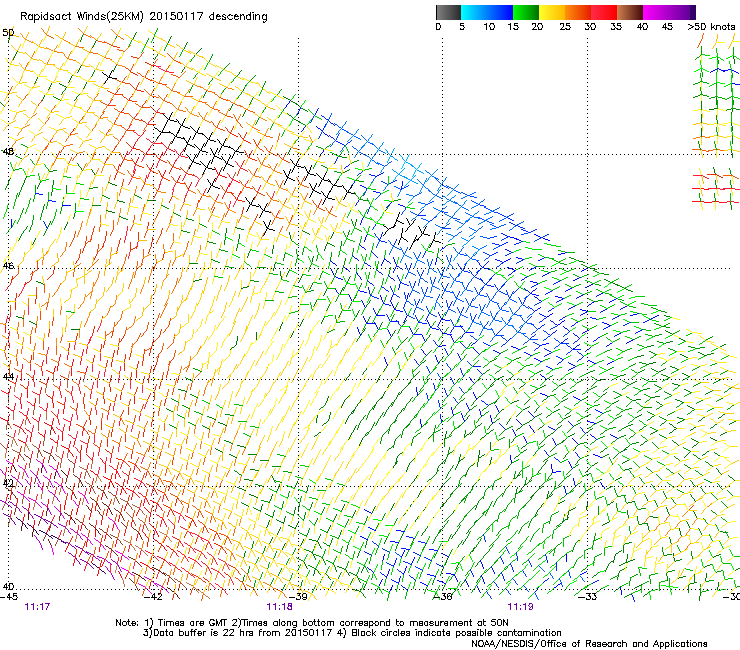Click longitude label '-39' on the bottom axis
Screen dimensions: 740x650
point(298,597)
